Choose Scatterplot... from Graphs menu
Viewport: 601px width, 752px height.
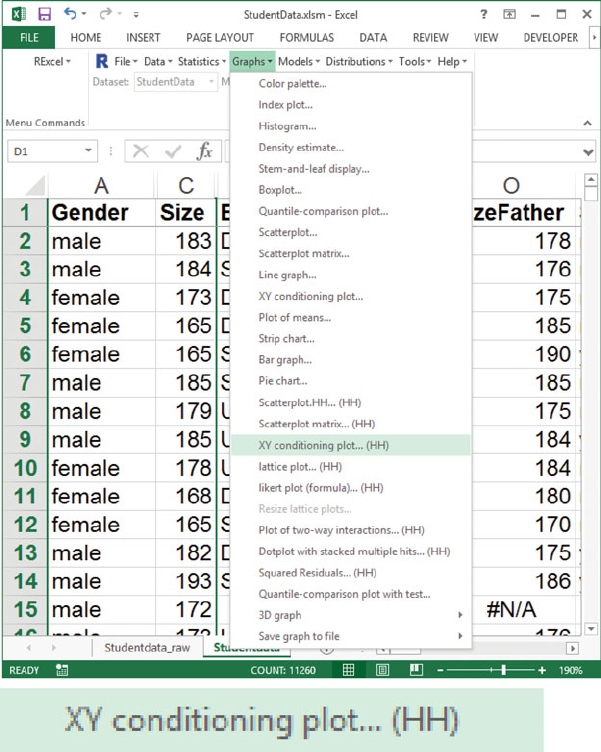(x=351, y=232)
